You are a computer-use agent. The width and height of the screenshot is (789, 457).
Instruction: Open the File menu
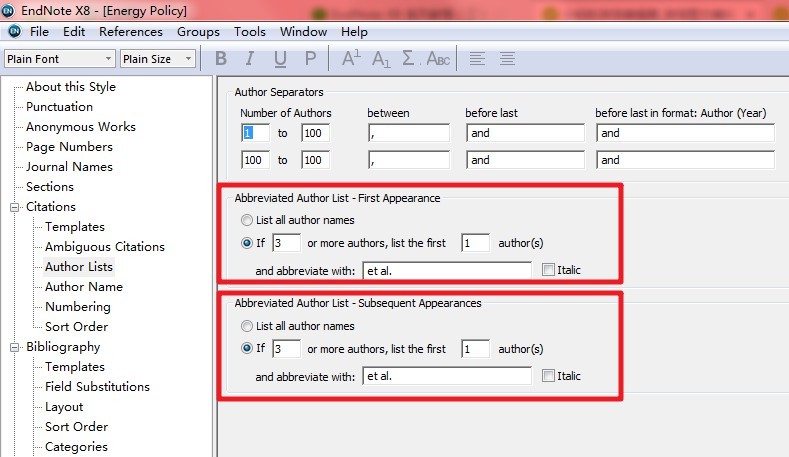39,32
